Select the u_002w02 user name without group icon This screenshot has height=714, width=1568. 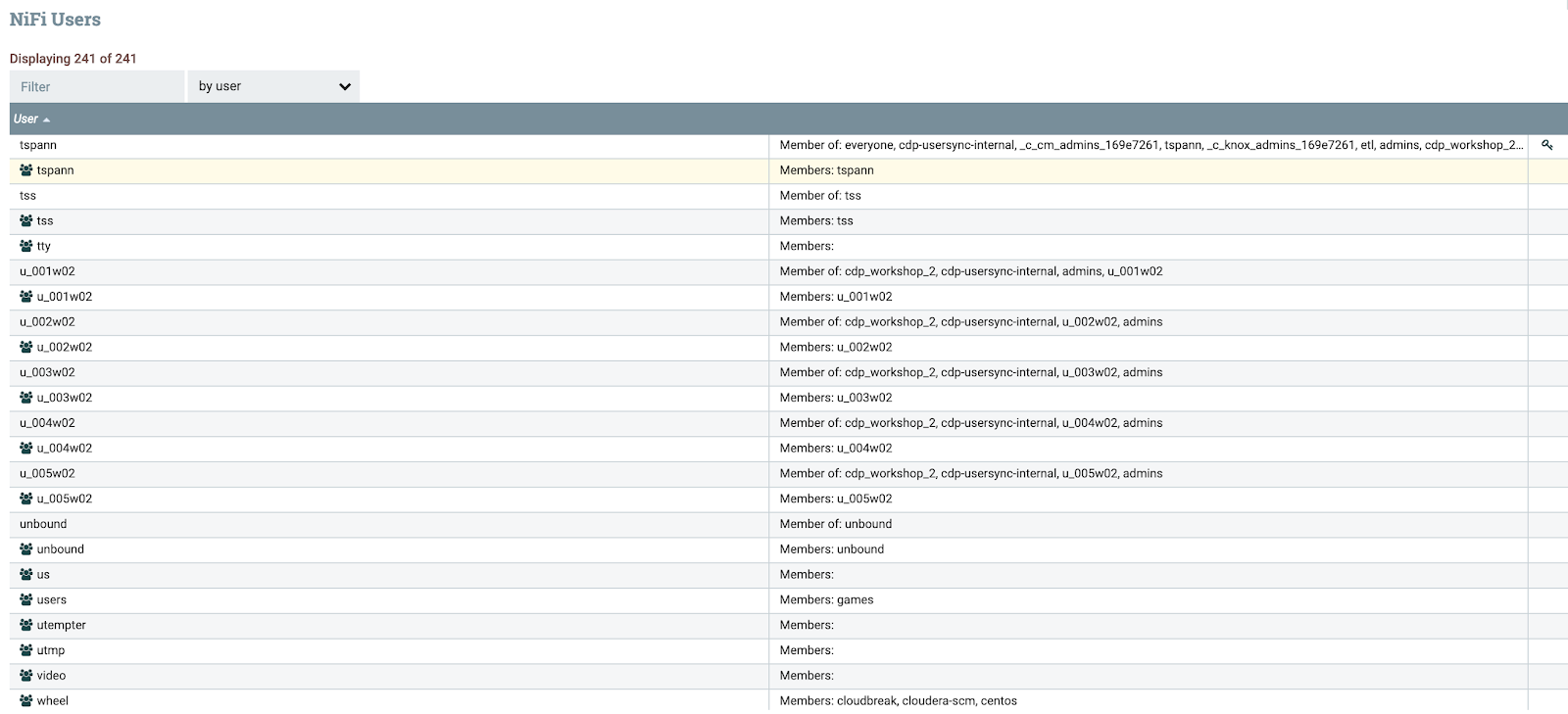coord(47,322)
